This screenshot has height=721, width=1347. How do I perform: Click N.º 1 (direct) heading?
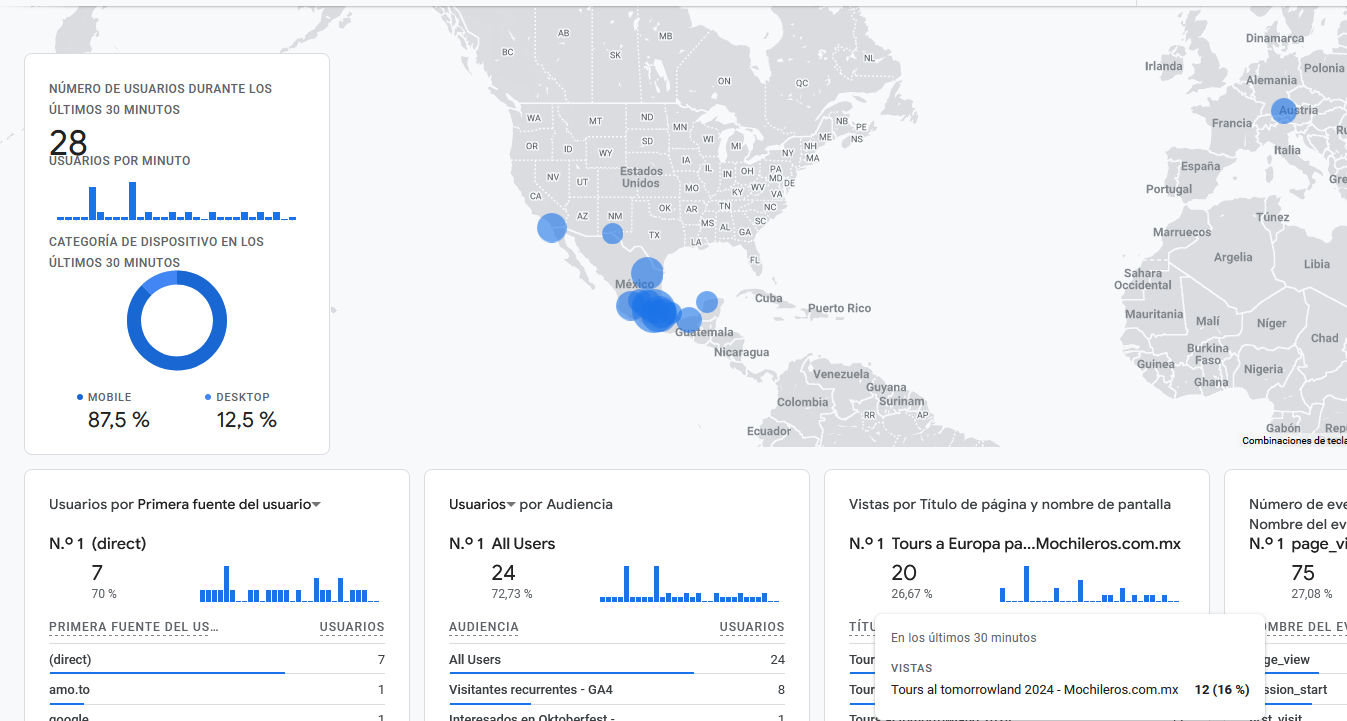coord(98,544)
